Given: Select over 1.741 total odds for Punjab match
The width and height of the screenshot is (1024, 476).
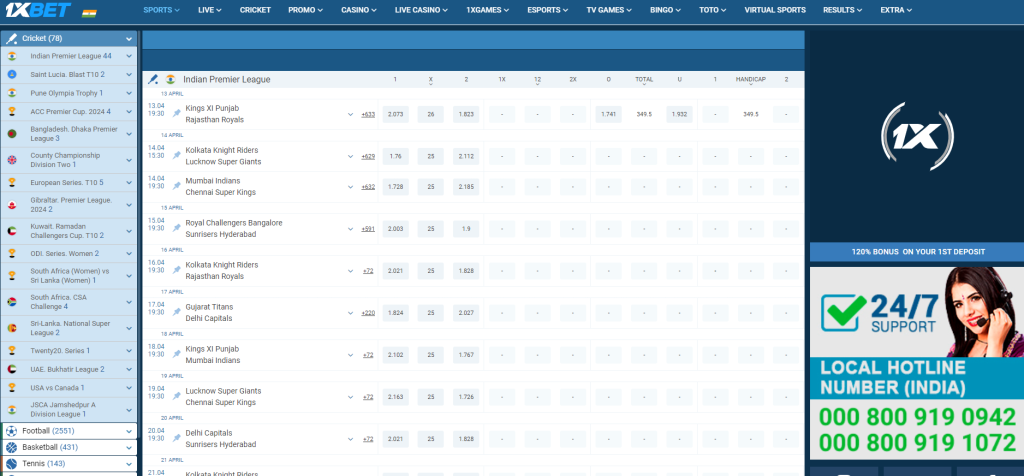Looking at the screenshot, I should (x=608, y=114).
